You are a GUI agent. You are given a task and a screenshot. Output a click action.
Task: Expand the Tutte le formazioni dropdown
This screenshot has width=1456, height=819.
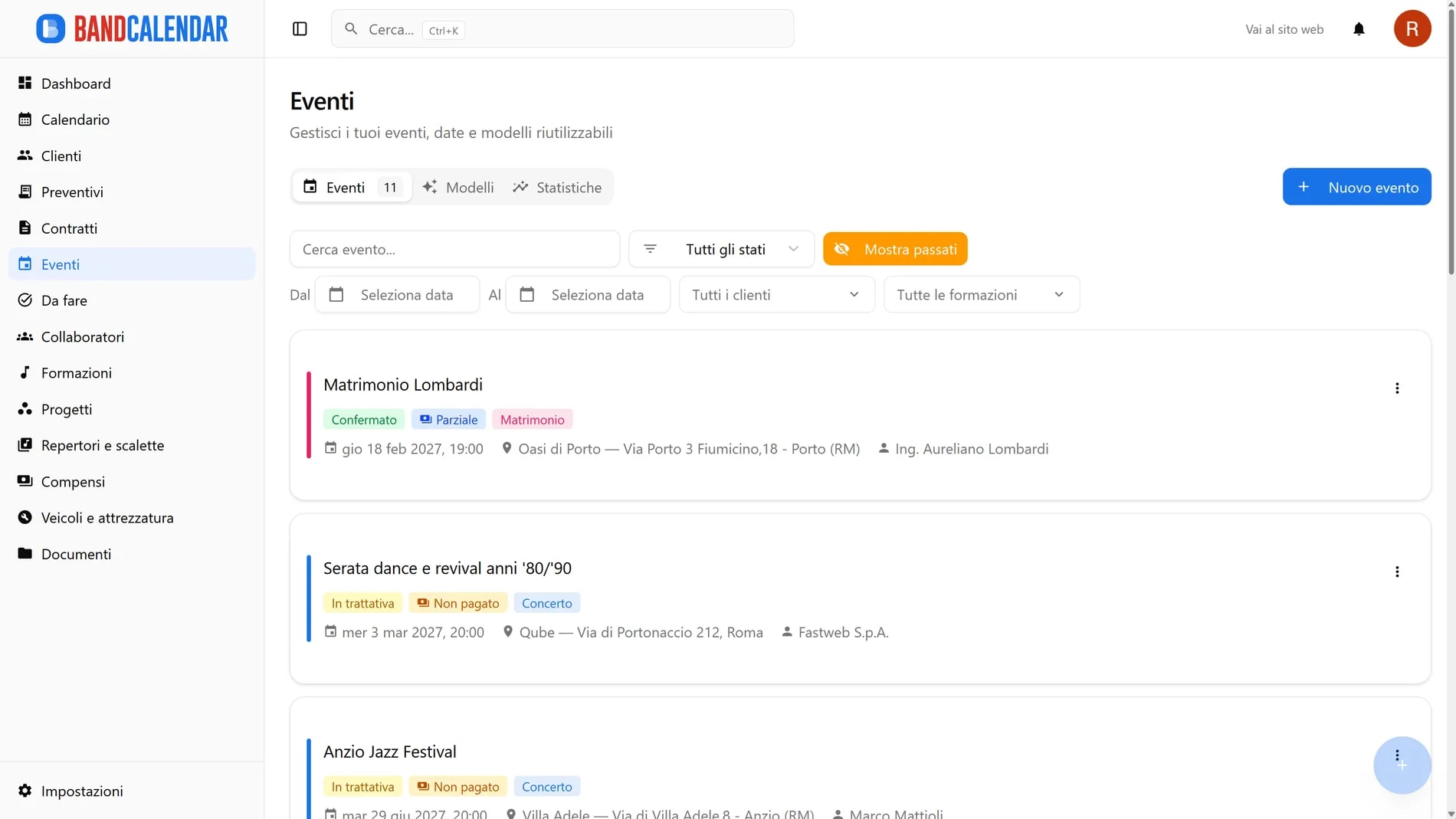982,295
